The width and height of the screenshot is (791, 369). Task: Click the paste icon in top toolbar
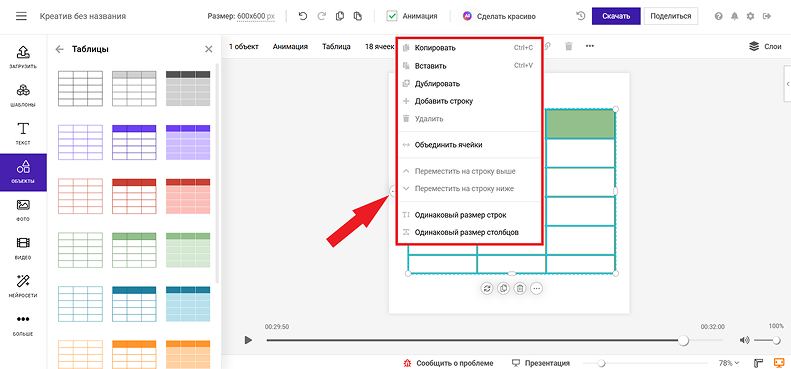(358, 16)
